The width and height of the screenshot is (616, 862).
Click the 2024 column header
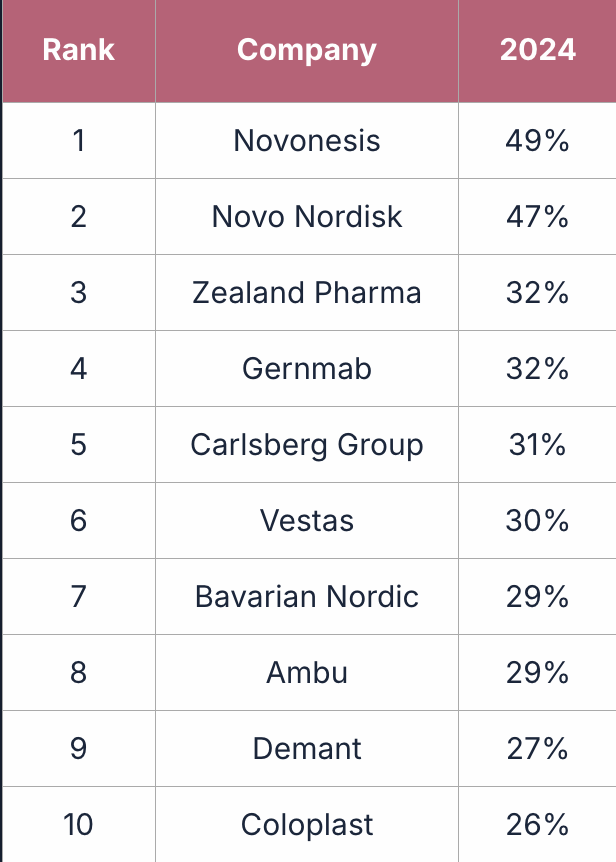click(x=537, y=50)
